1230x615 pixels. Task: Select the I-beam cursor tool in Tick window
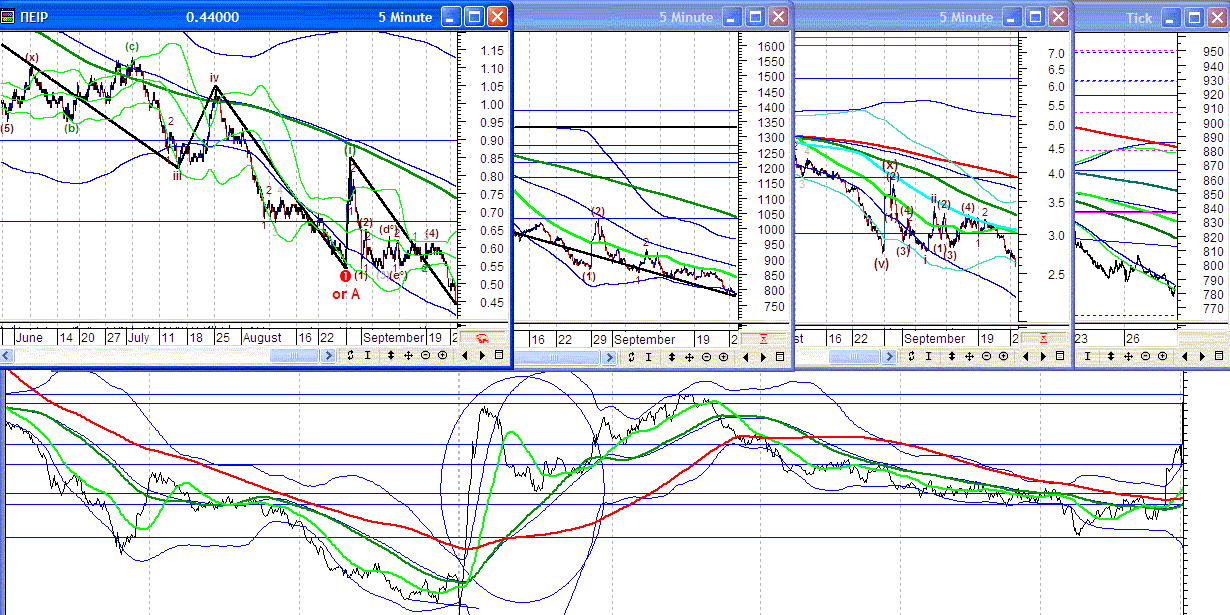point(1087,356)
